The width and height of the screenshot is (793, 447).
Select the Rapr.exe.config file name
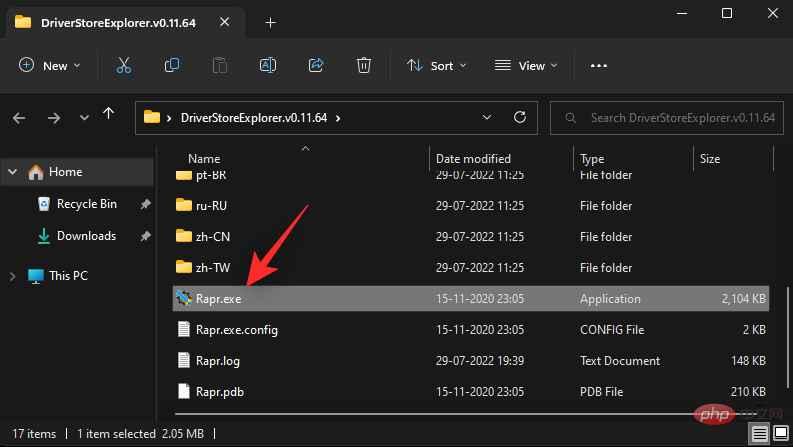click(237, 330)
